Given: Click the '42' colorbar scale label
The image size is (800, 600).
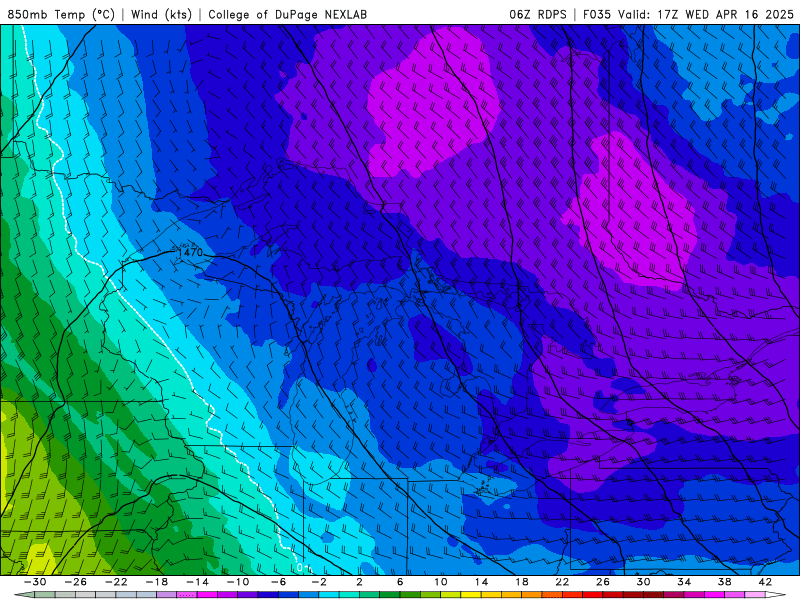Looking at the screenshot, I should pyautogui.click(x=765, y=582).
